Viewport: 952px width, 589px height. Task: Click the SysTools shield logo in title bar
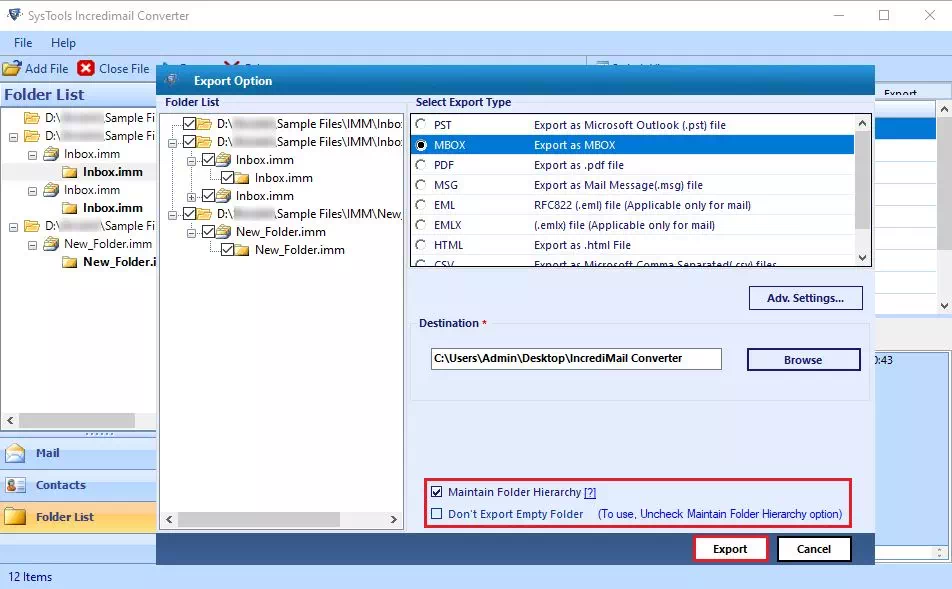coord(15,15)
